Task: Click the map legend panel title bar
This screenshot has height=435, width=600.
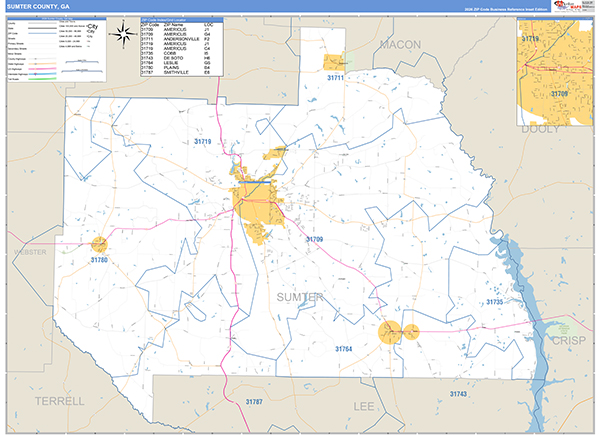Action: (x=56, y=18)
